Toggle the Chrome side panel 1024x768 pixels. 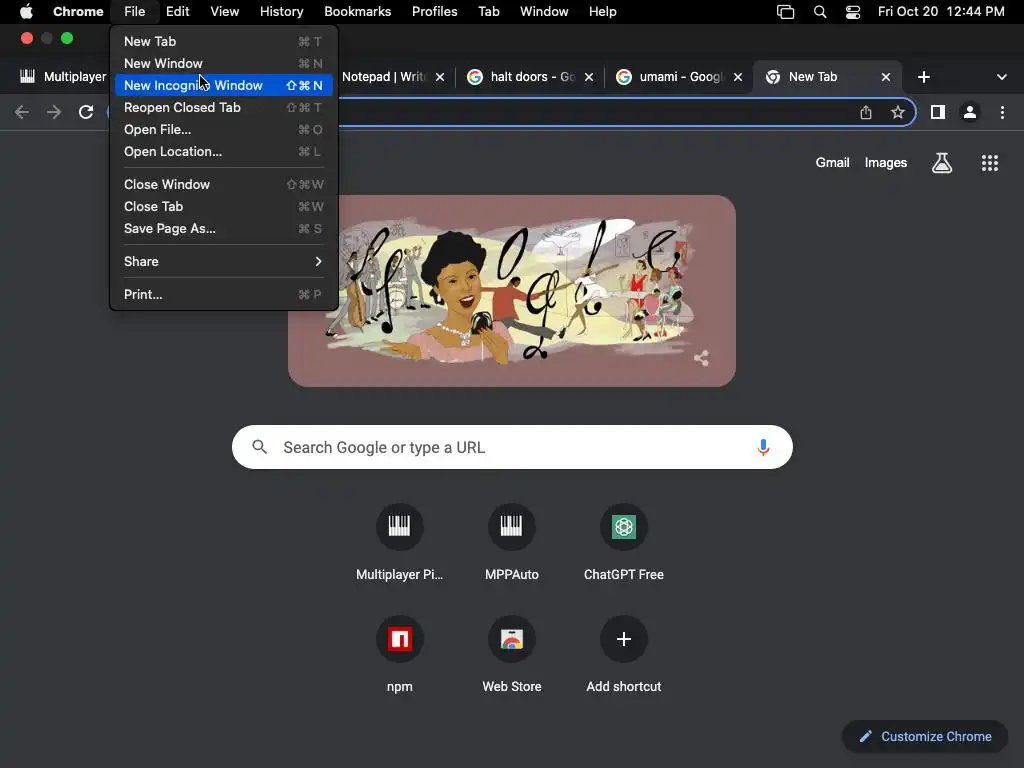pos(938,112)
